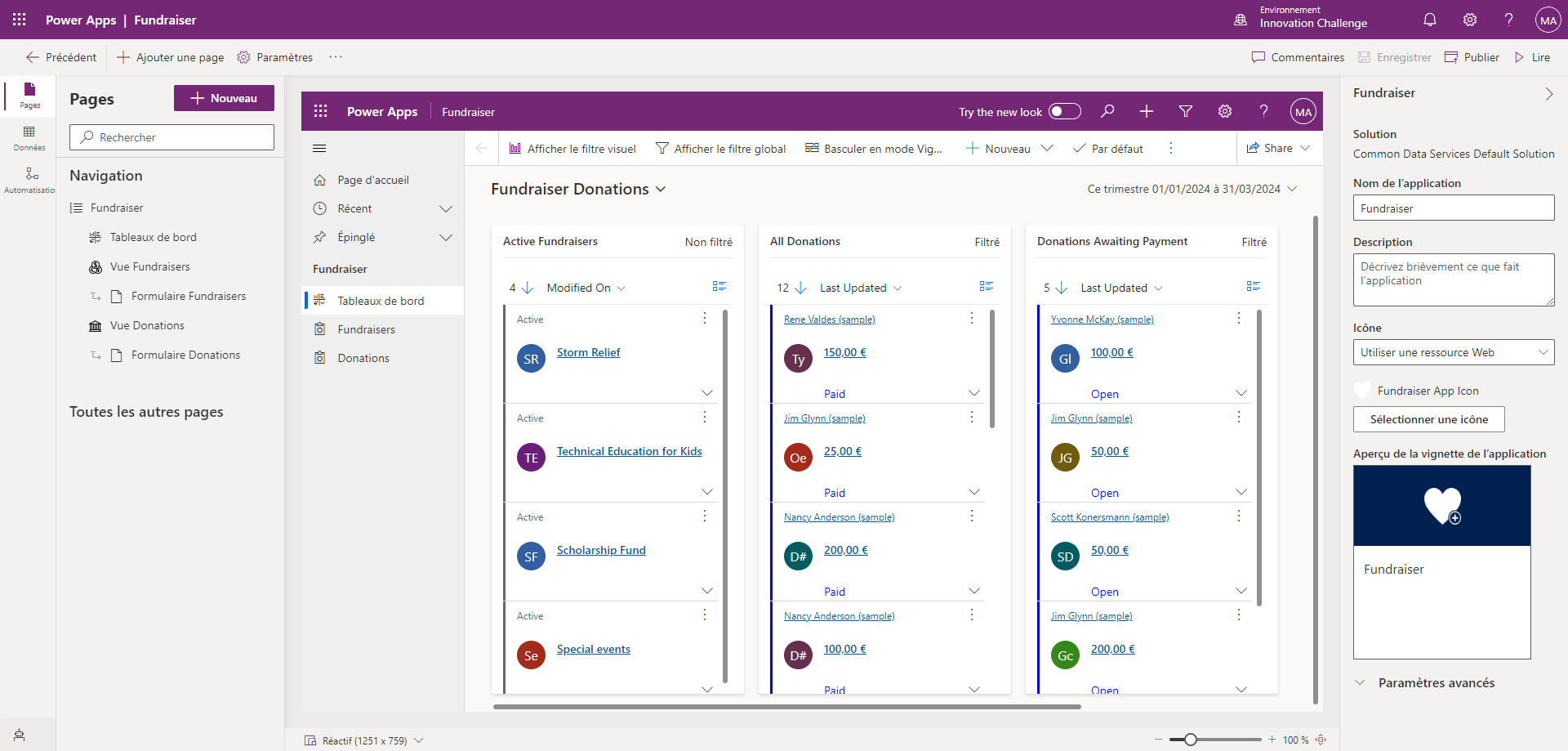The height and width of the screenshot is (751, 1568).
Task: Open Last Updated sort in All Donations
Action: coord(861,288)
